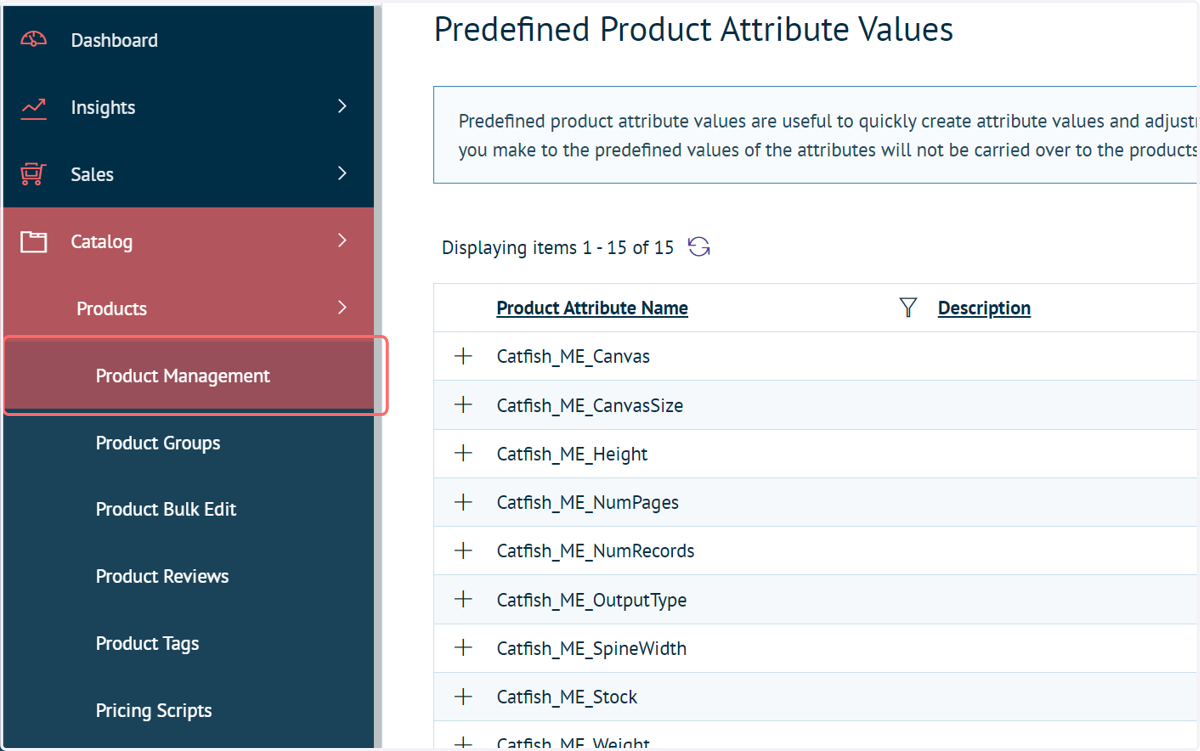Collapse the Catalog menu chevron
The image size is (1200, 751).
[x=342, y=240]
